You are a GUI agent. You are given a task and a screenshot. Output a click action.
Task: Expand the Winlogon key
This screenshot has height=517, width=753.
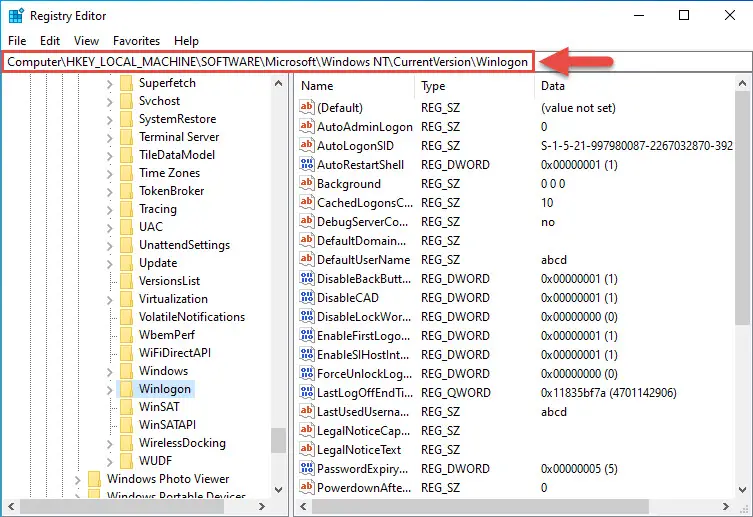pyautogui.click(x=109, y=390)
